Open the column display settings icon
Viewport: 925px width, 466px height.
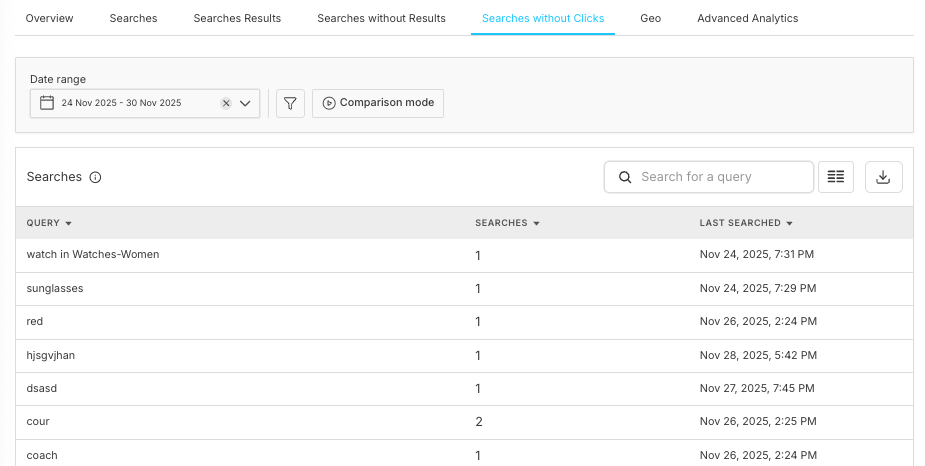click(x=836, y=177)
